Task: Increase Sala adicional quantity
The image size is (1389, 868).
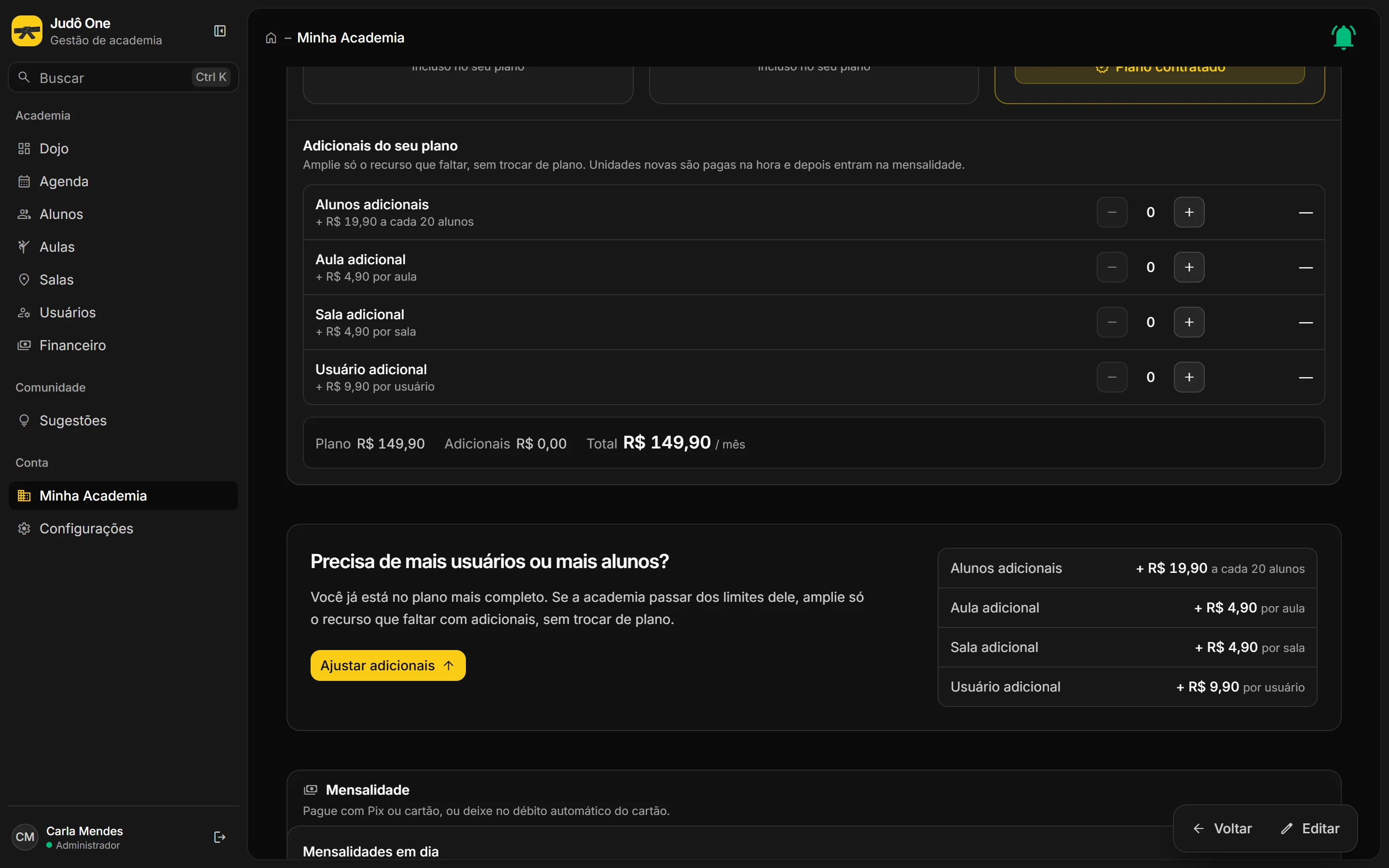Action: point(1189,322)
